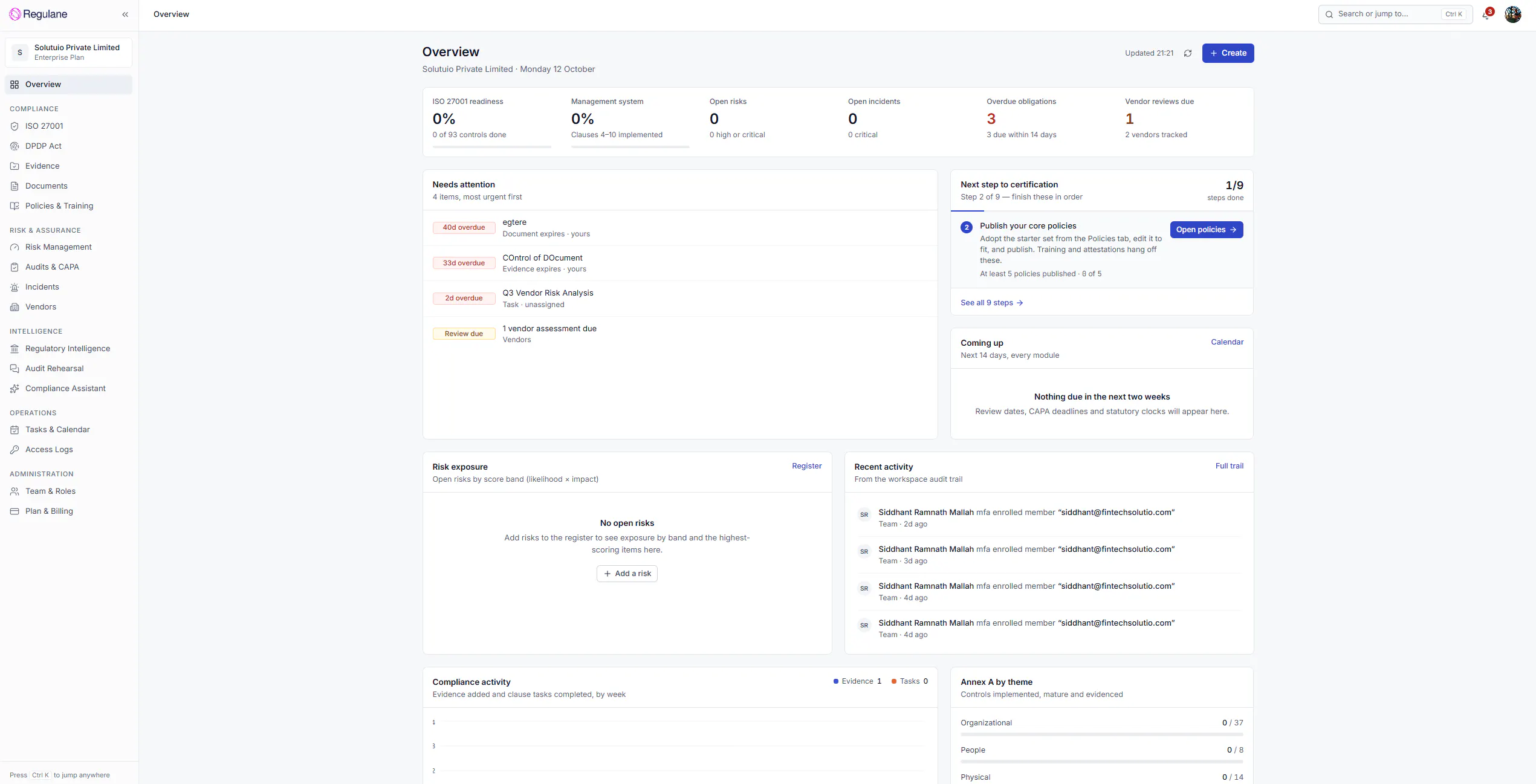Toggle the Evidence legend in Compliance activity
The image size is (1536, 784).
857,681
